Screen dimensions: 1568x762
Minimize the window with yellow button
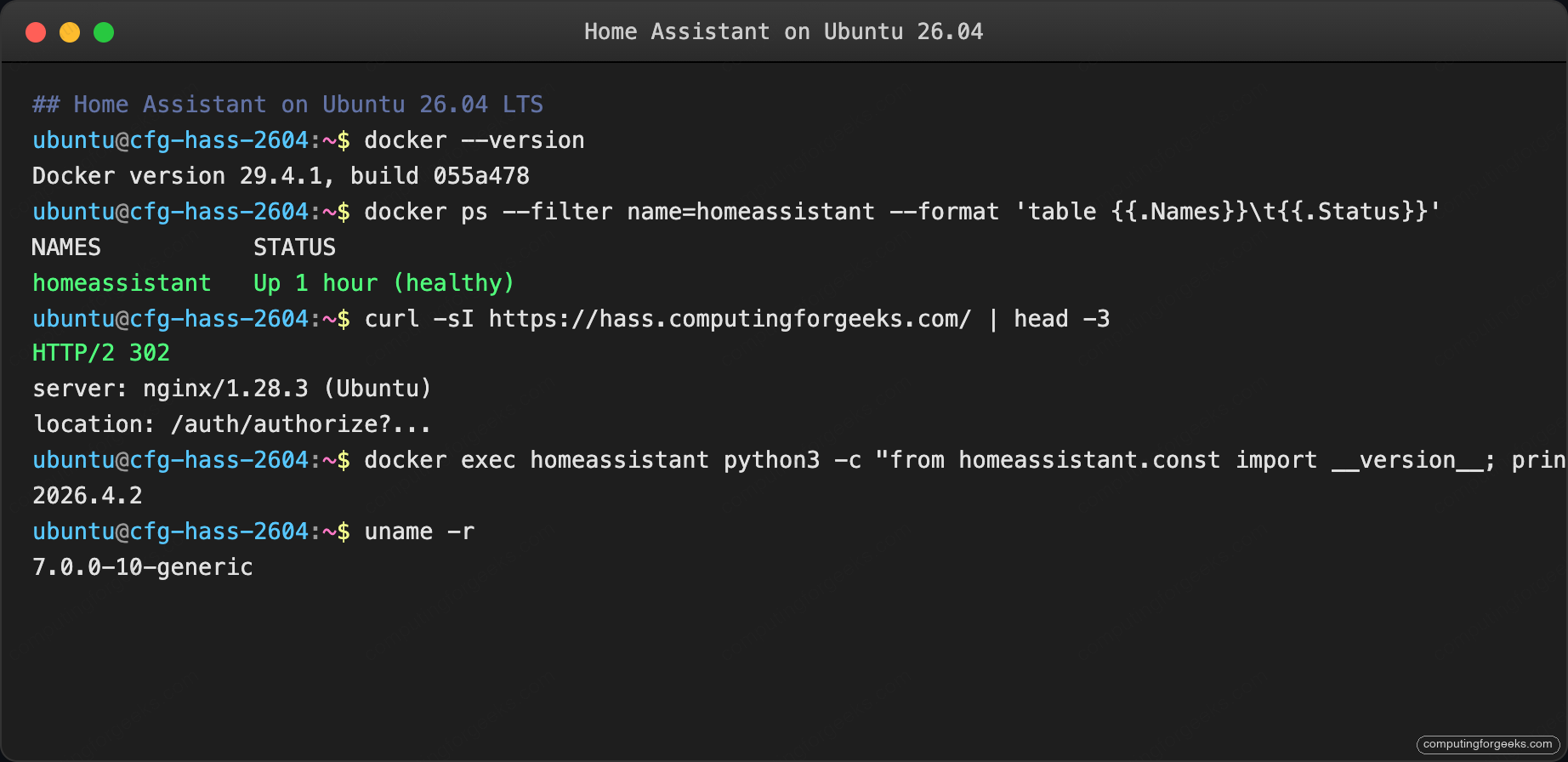click(70, 32)
